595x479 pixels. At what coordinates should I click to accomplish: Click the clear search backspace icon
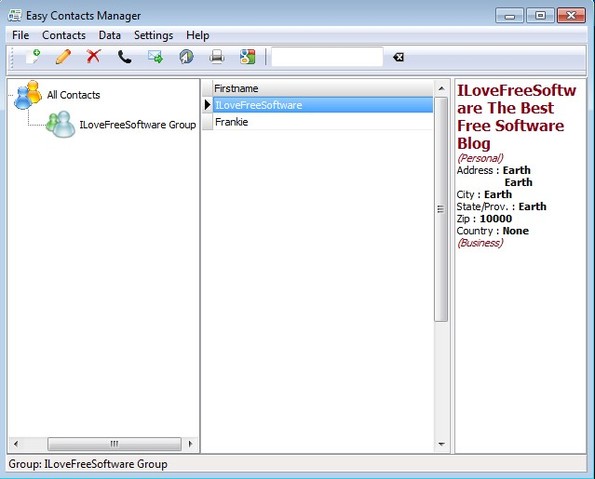pos(398,57)
